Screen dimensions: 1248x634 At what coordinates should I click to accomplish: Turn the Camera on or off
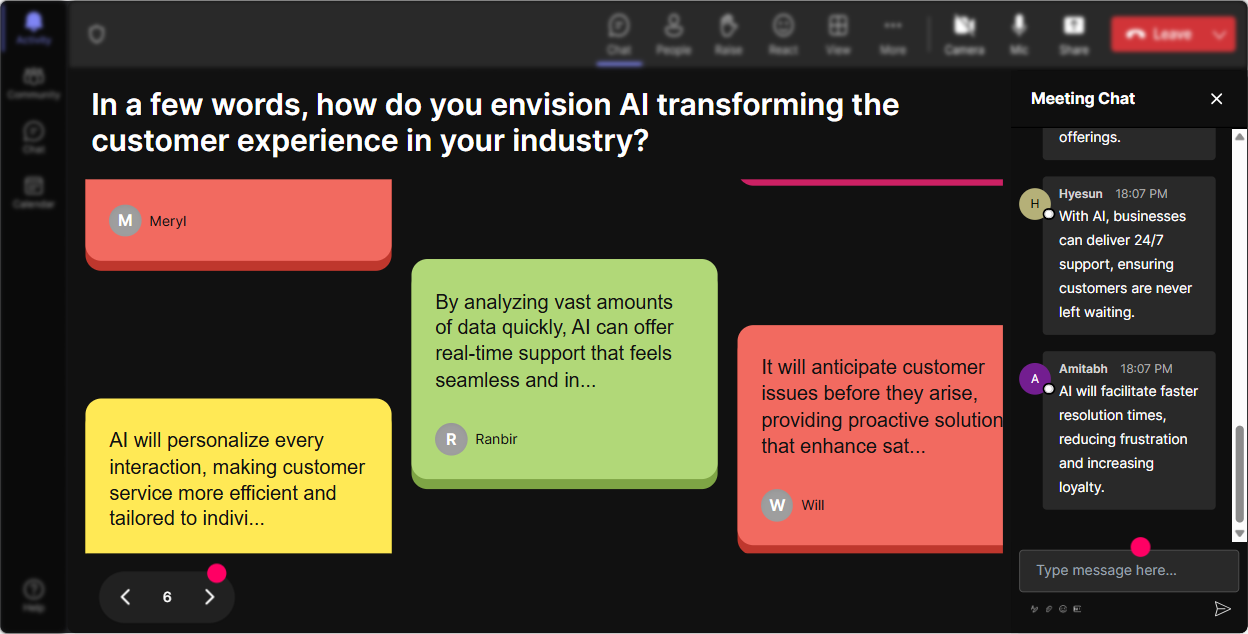pyautogui.click(x=964, y=34)
